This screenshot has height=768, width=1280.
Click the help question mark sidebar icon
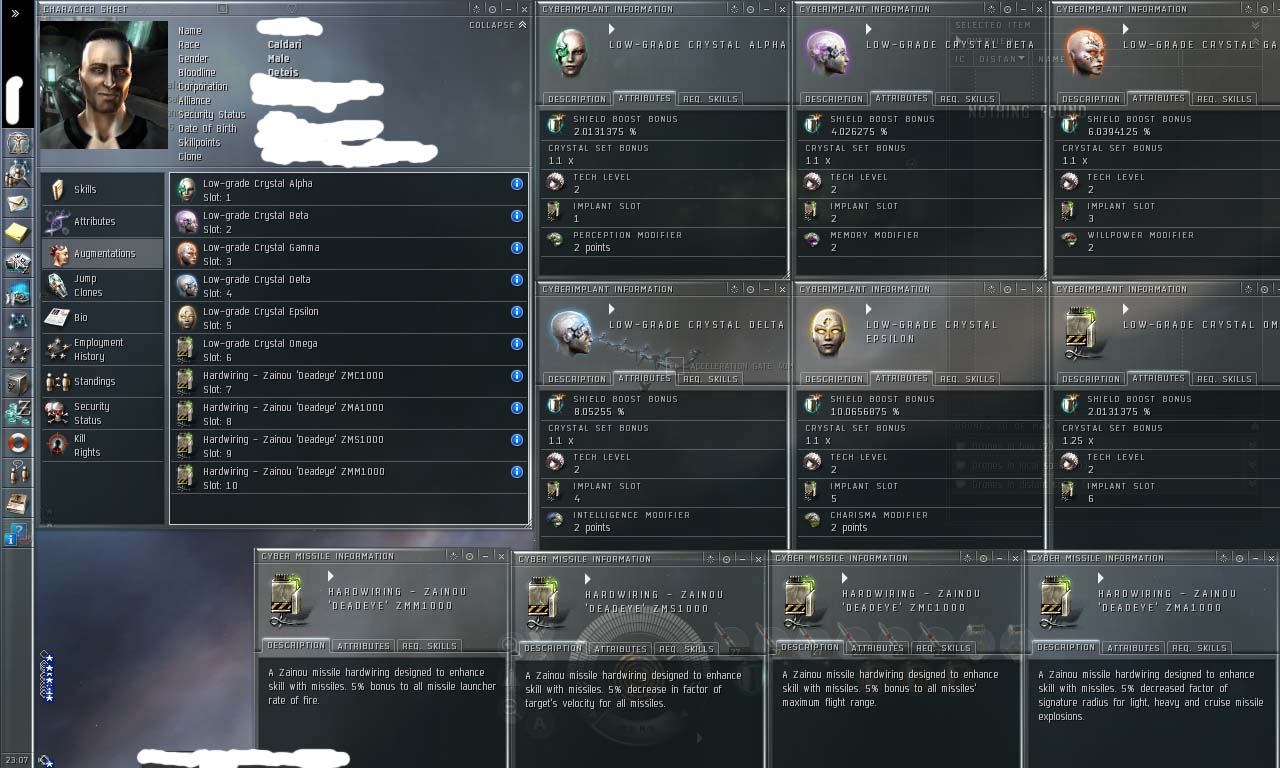17,533
